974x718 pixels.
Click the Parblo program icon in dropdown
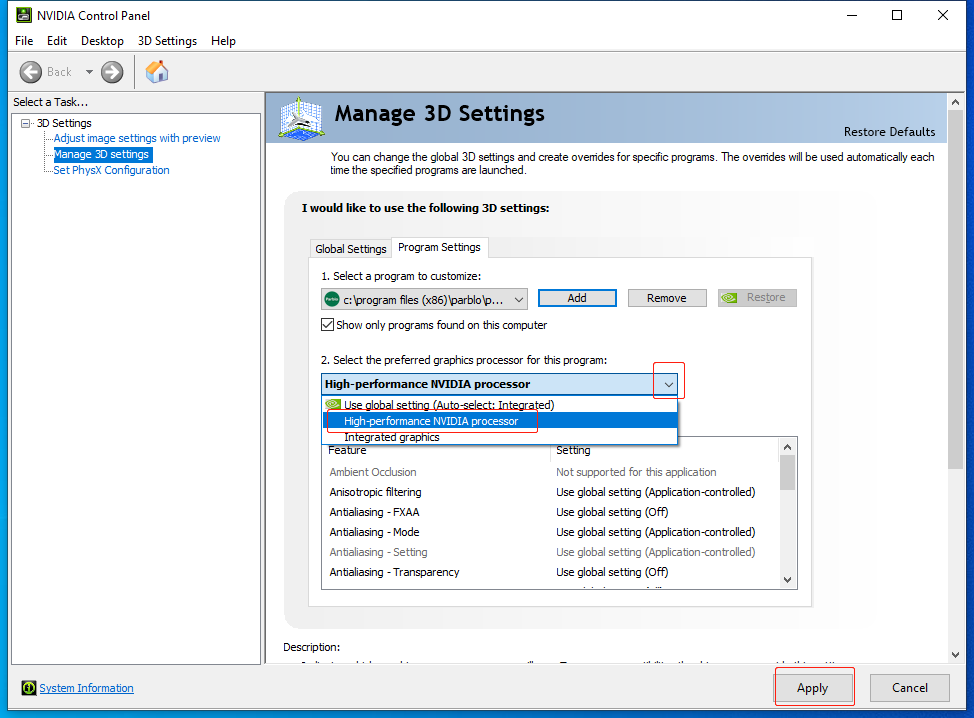[x=332, y=299]
